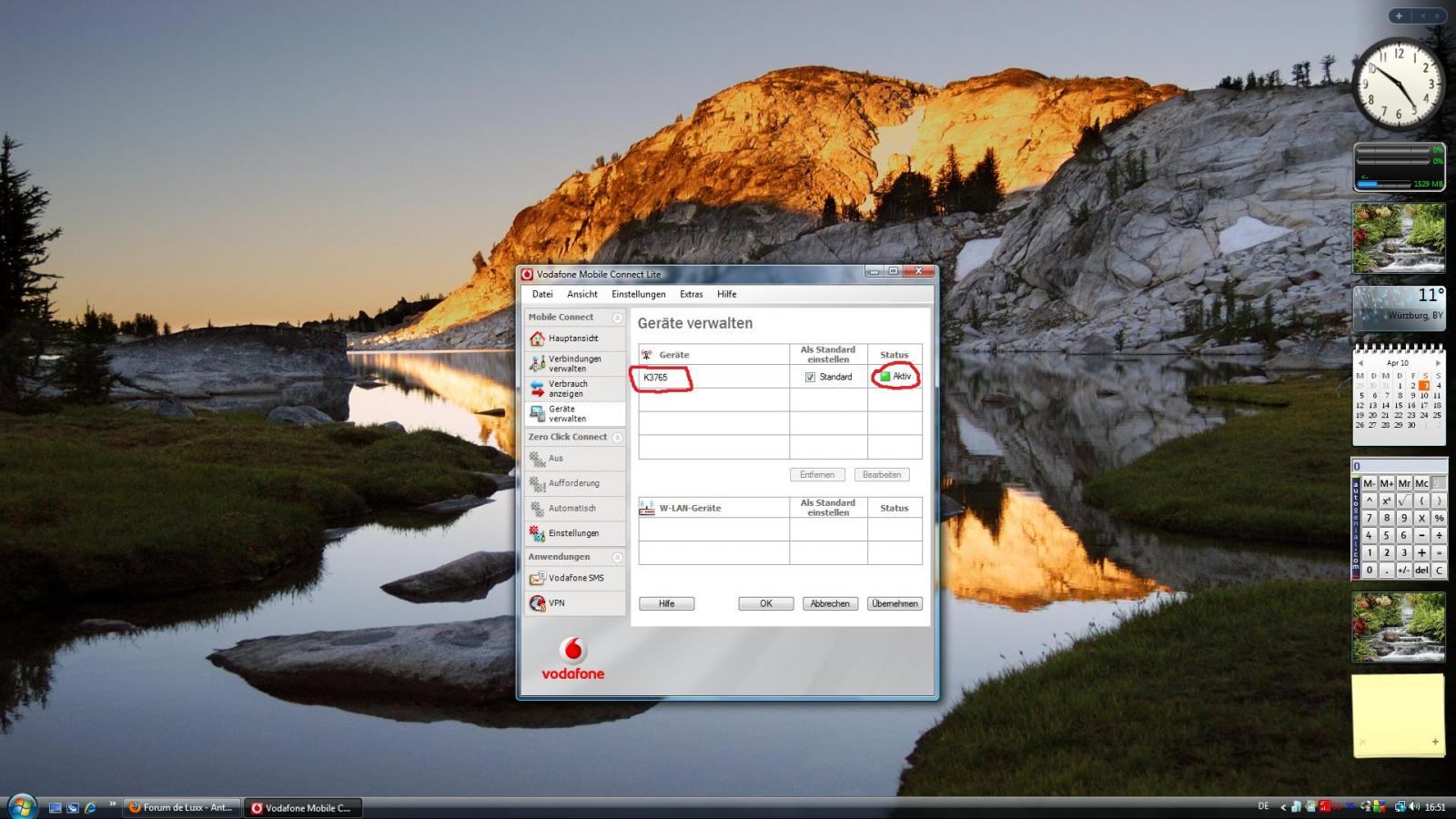Screen dimensions: 1456x819
Task: Click the red signal tray icon
Action: [1325, 806]
